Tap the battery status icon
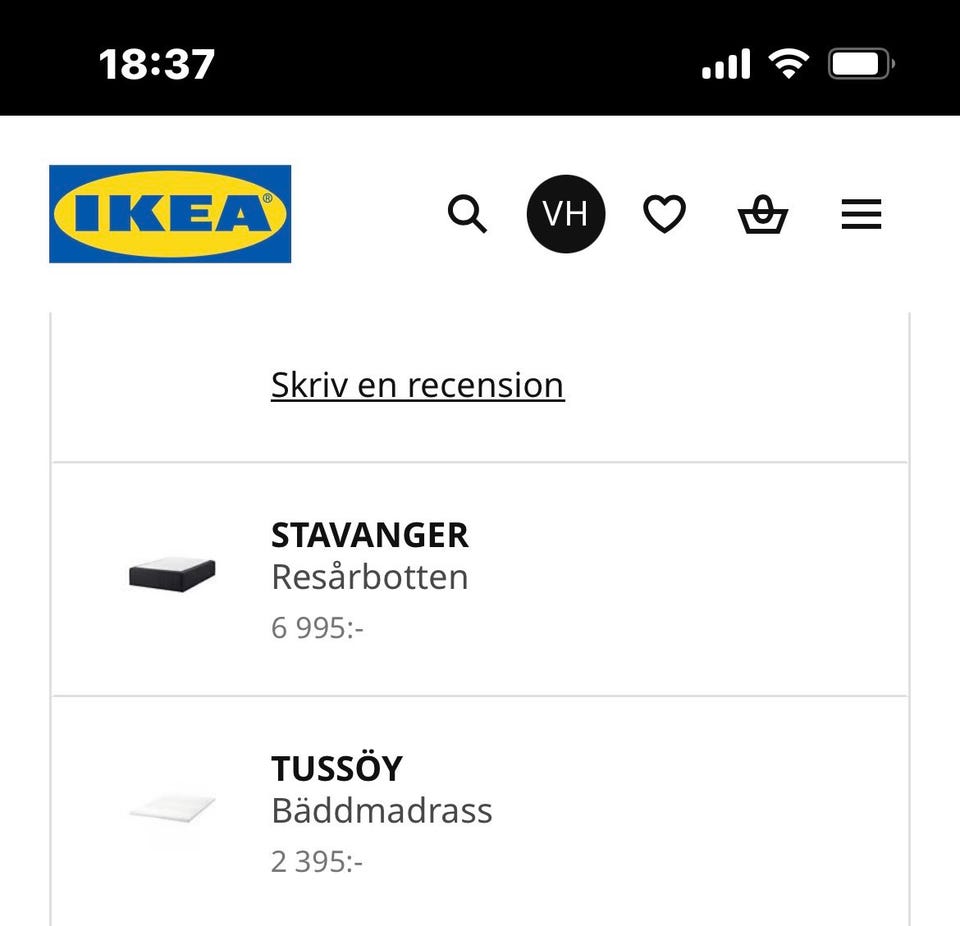 (860, 65)
